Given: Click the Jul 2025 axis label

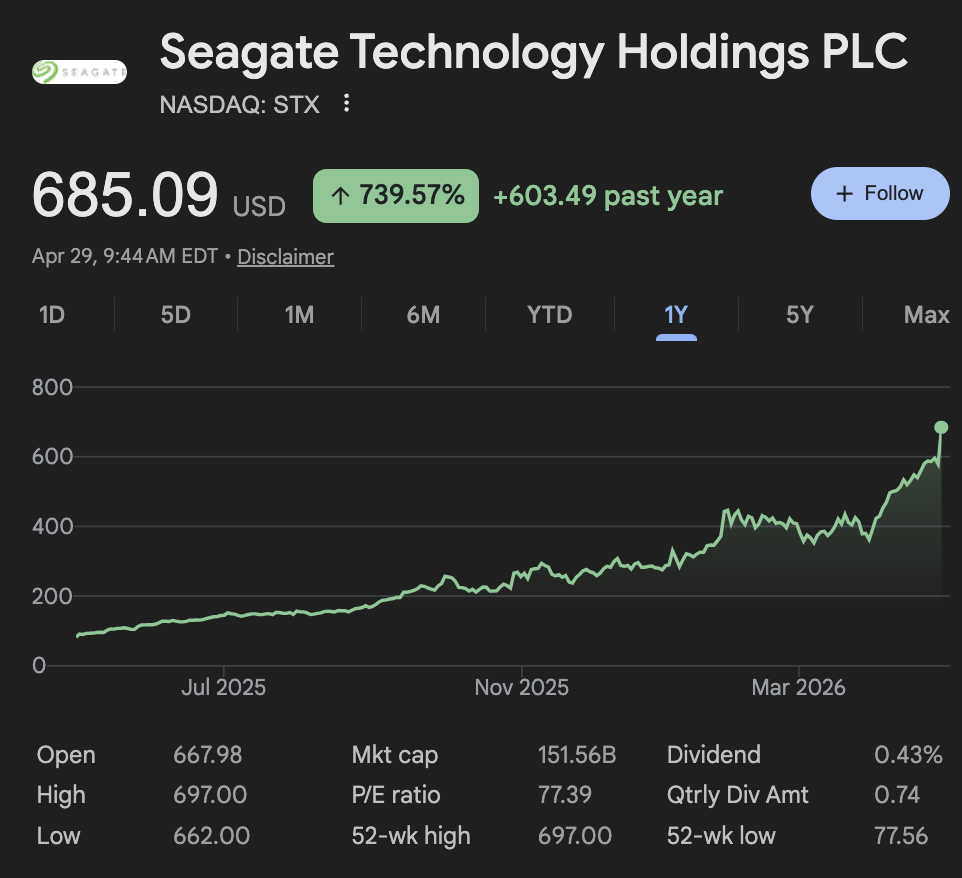Looking at the screenshot, I should (224, 687).
